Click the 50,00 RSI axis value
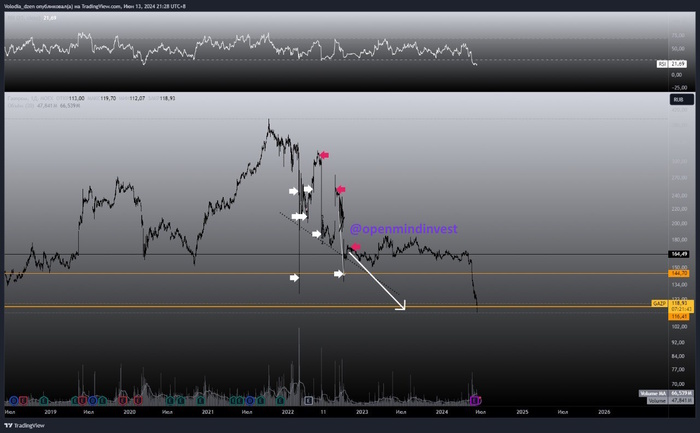The width and height of the screenshot is (700, 433). click(x=678, y=49)
